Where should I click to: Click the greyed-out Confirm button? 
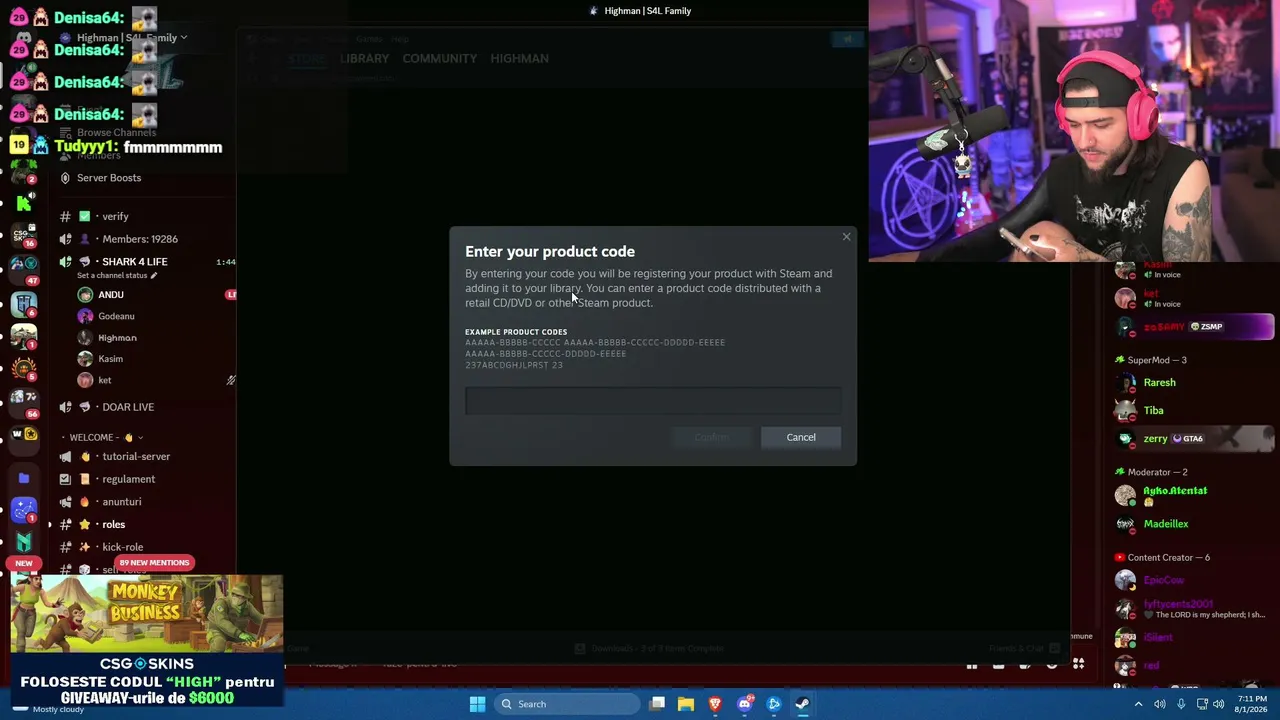tap(712, 437)
